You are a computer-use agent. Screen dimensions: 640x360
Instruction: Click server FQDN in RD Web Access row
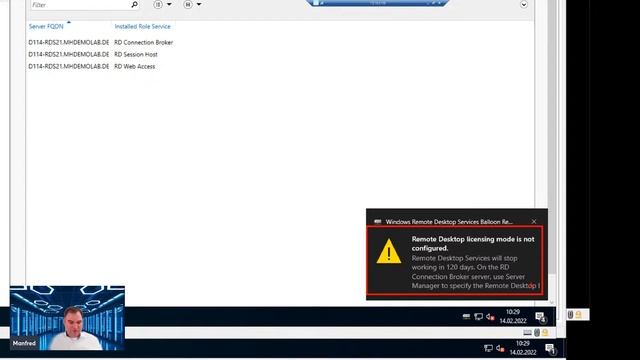coord(69,67)
